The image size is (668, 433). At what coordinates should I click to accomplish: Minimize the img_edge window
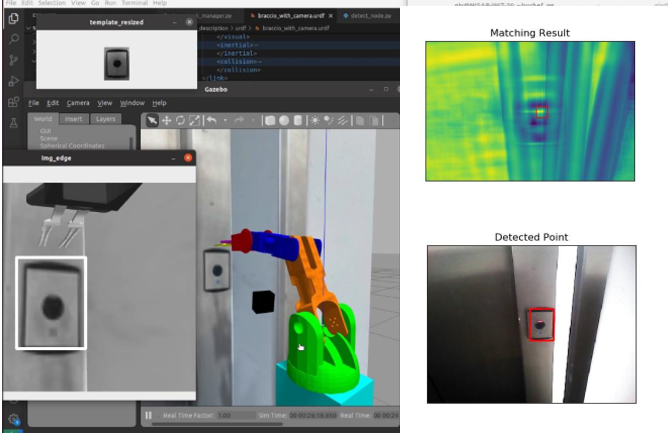[173, 158]
